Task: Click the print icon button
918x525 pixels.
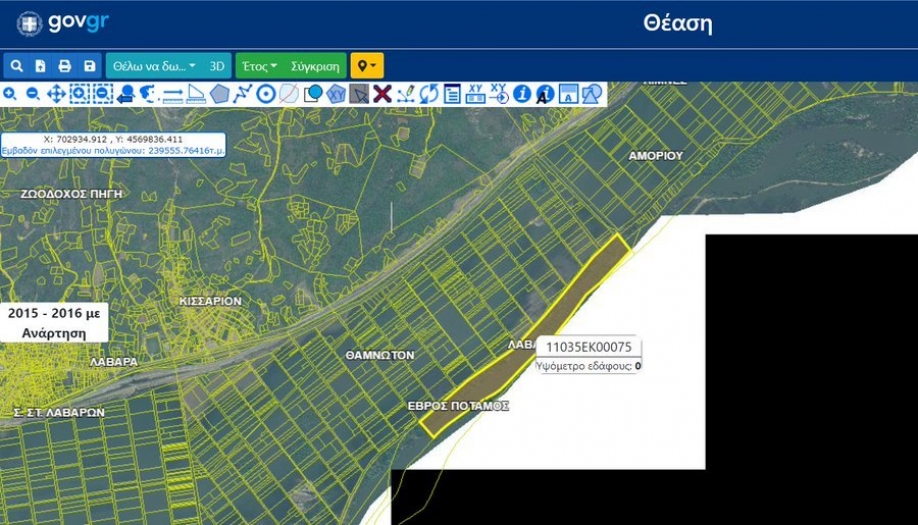Action: (65, 66)
